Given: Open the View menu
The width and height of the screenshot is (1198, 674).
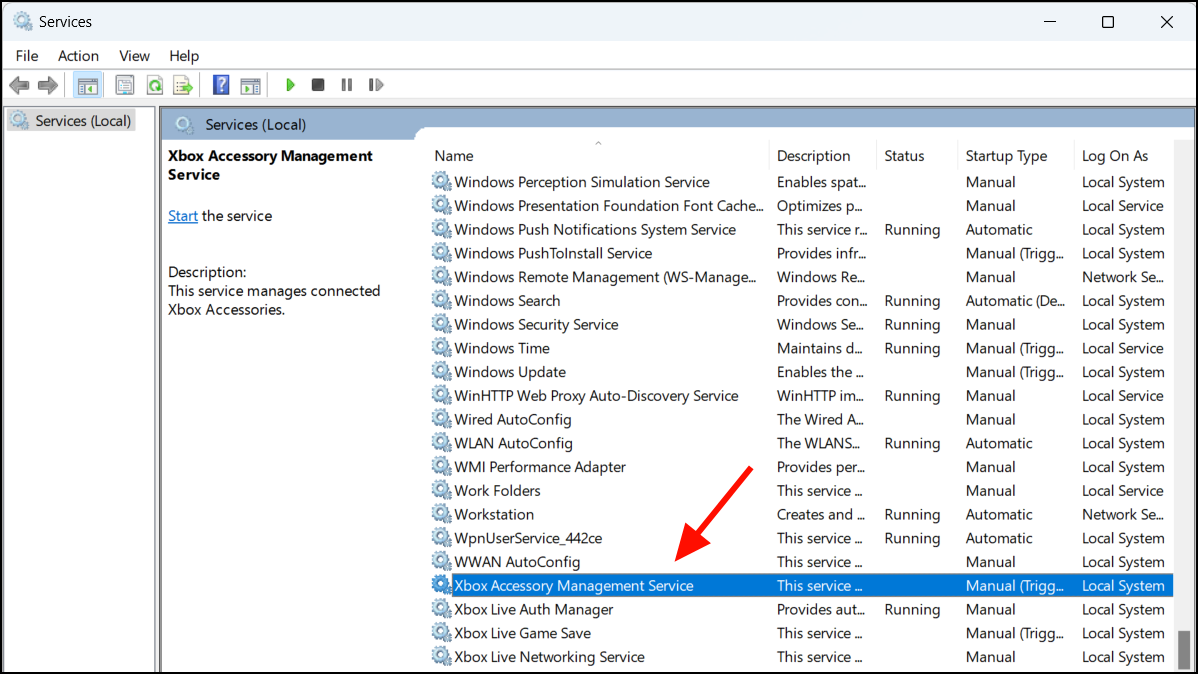Looking at the screenshot, I should point(134,56).
